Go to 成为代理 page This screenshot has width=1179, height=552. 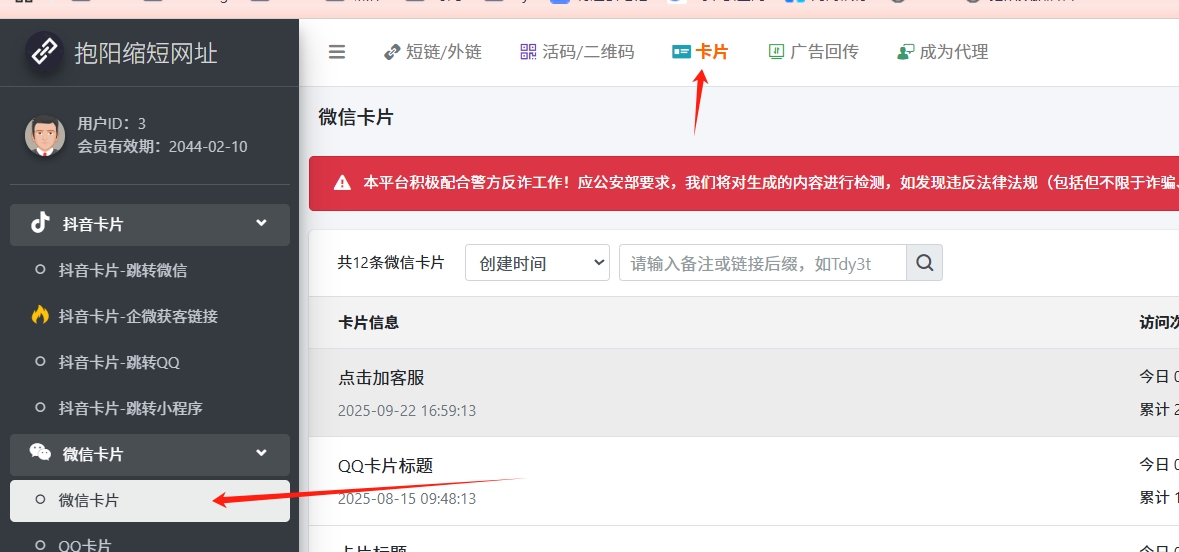coord(942,52)
